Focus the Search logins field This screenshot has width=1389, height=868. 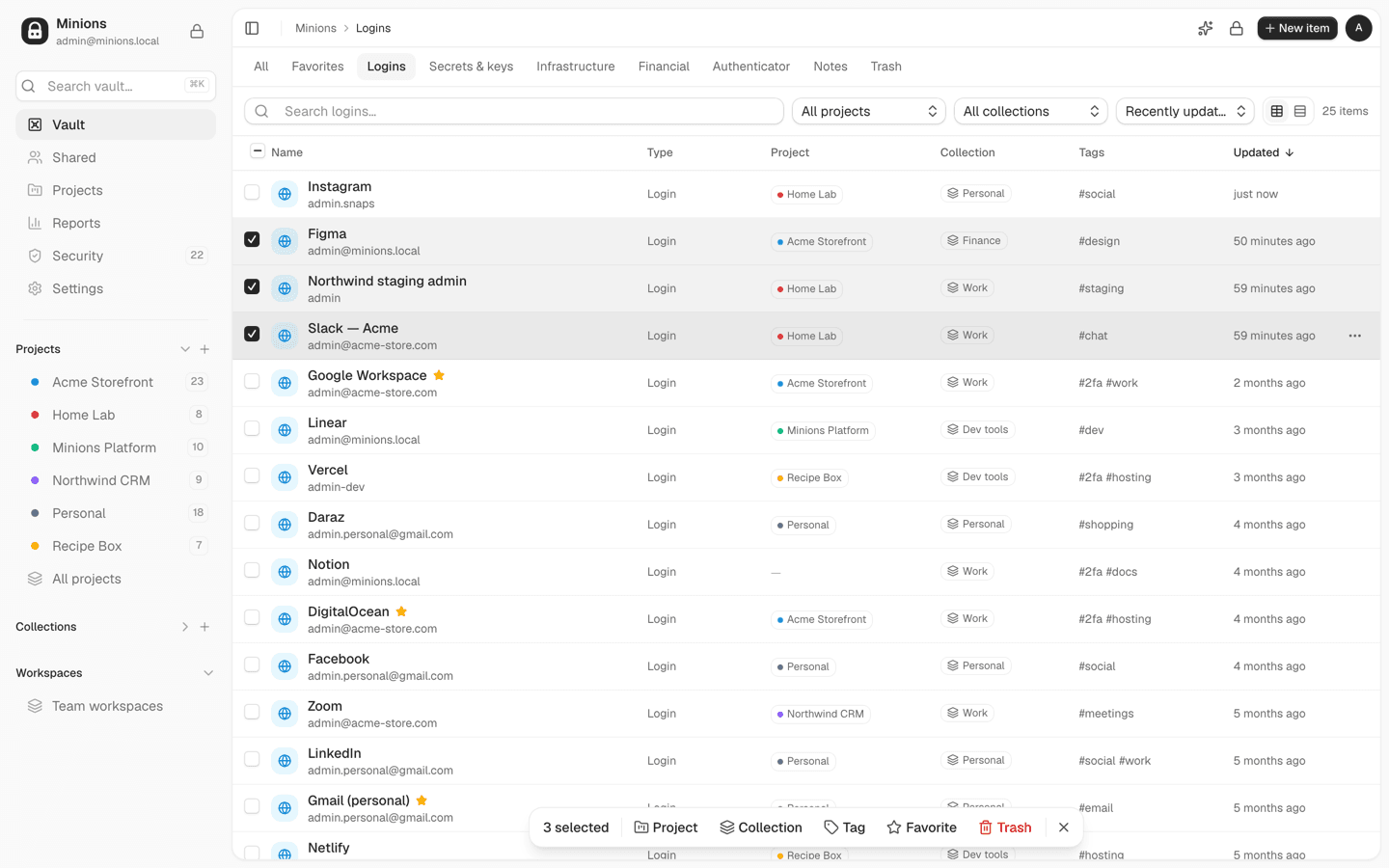click(514, 111)
